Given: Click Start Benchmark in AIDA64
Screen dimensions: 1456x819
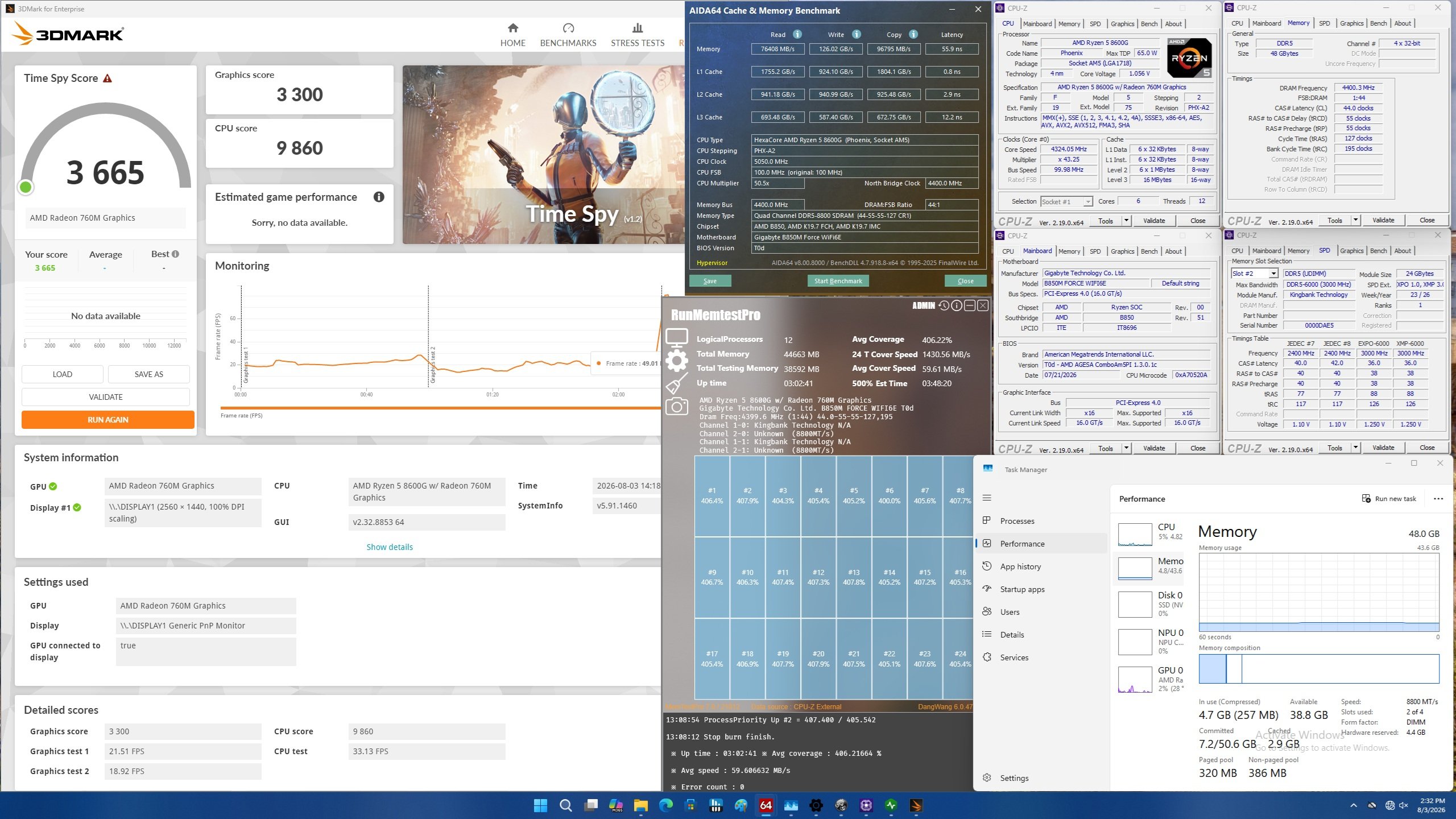Looking at the screenshot, I should 838,281.
